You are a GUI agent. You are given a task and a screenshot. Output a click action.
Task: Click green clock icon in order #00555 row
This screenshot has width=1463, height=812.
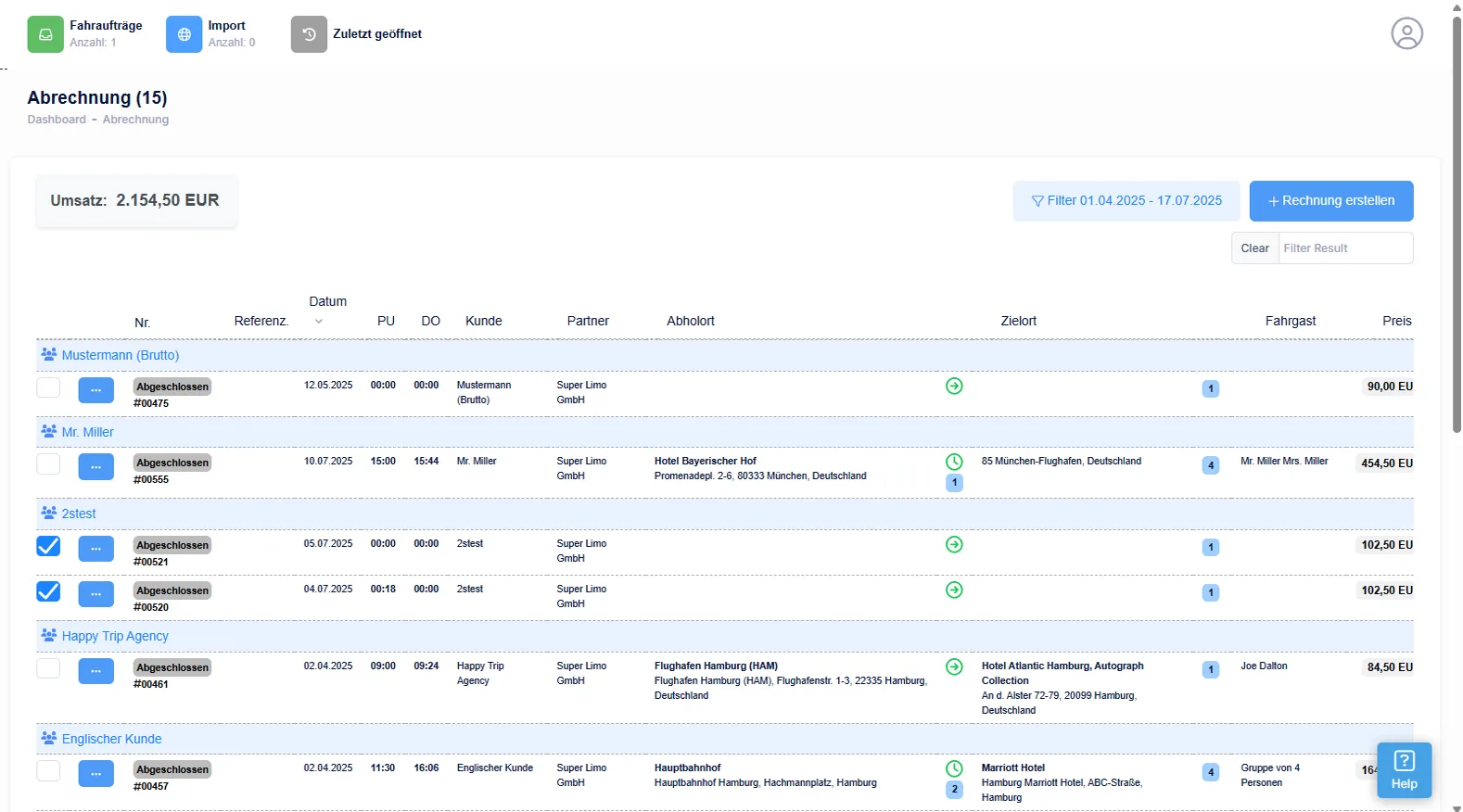[954, 462]
